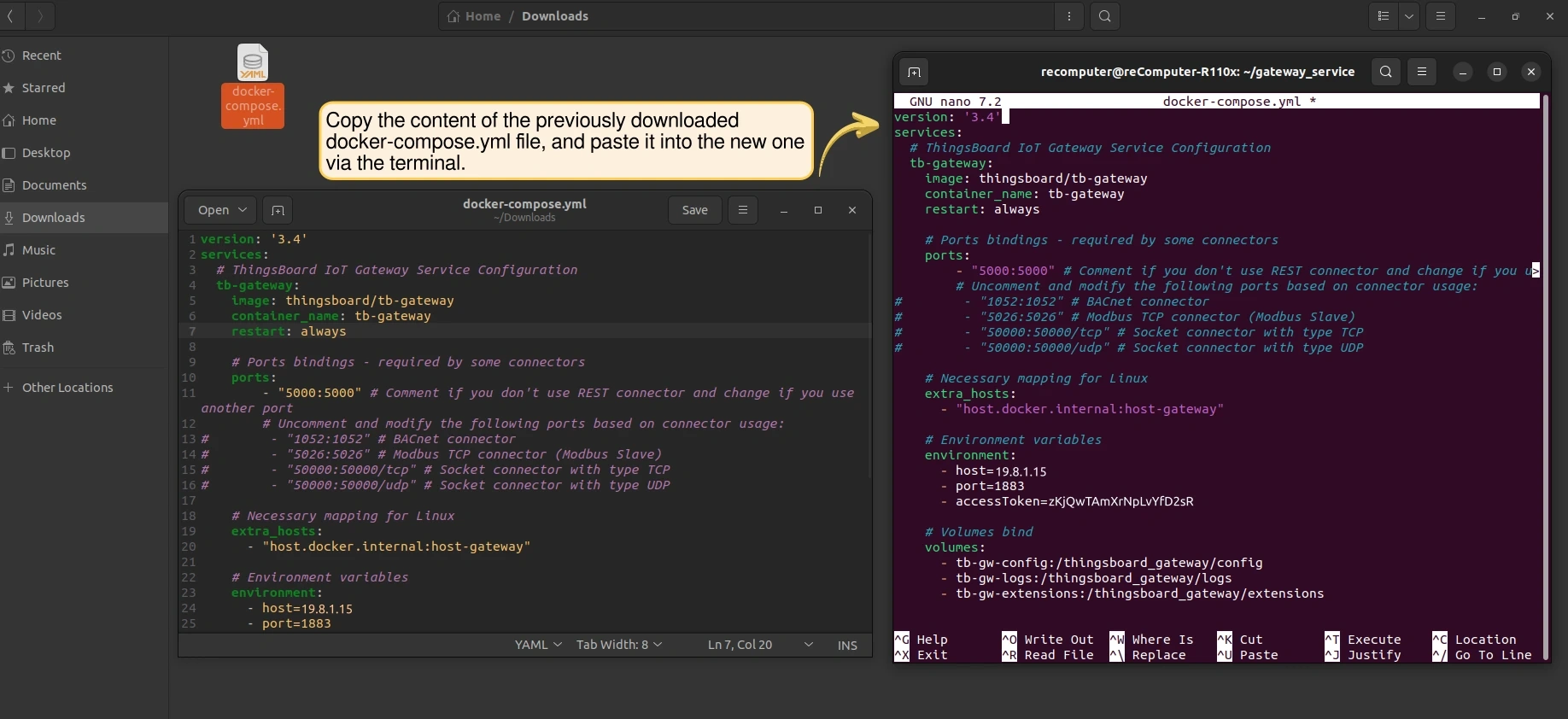Click the text editor new tab icon
The image size is (1568, 719).
click(x=278, y=210)
